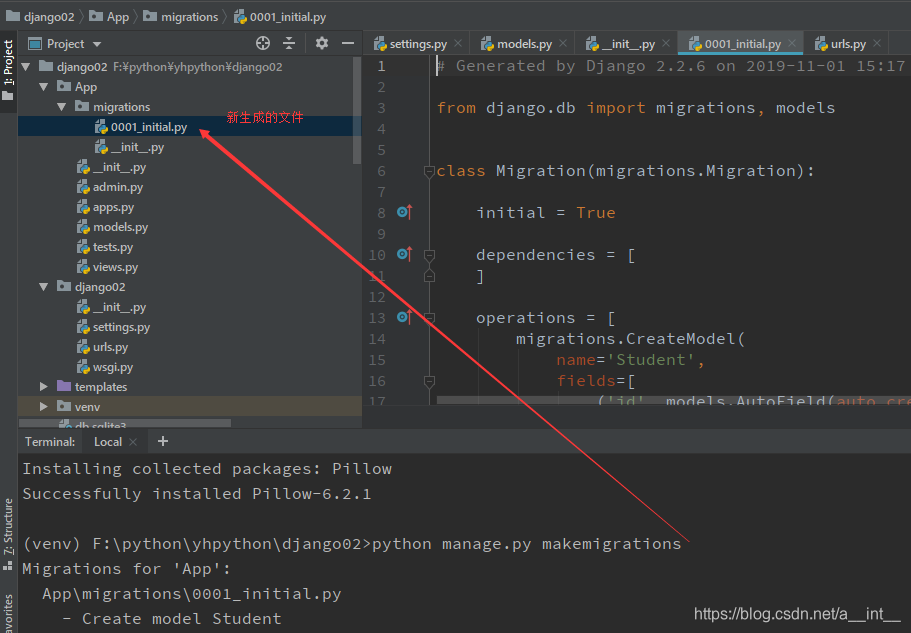The width and height of the screenshot is (911, 633).
Task: Click the Locate/Scroll from Source target icon
Action: pos(263,44)
